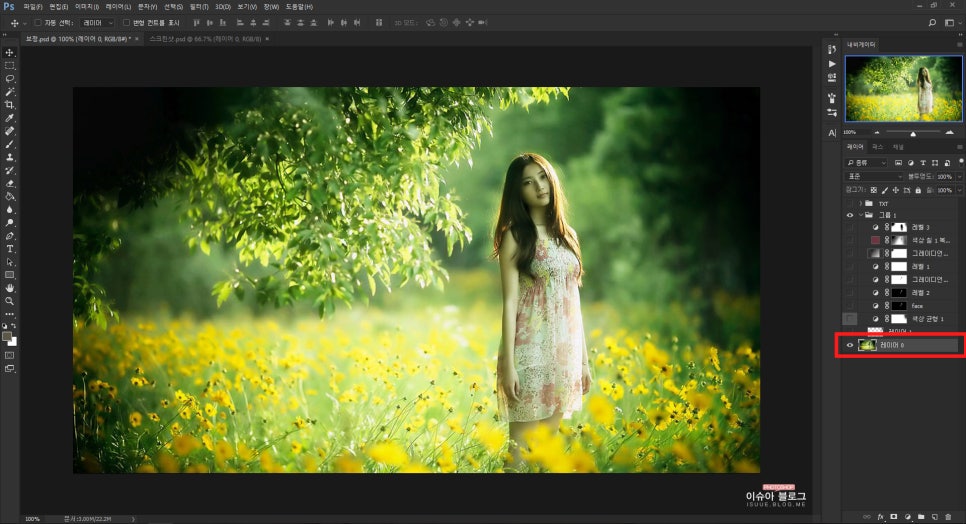Click the create new group folder icon
966x524 pixels.
tap(920, 517)
